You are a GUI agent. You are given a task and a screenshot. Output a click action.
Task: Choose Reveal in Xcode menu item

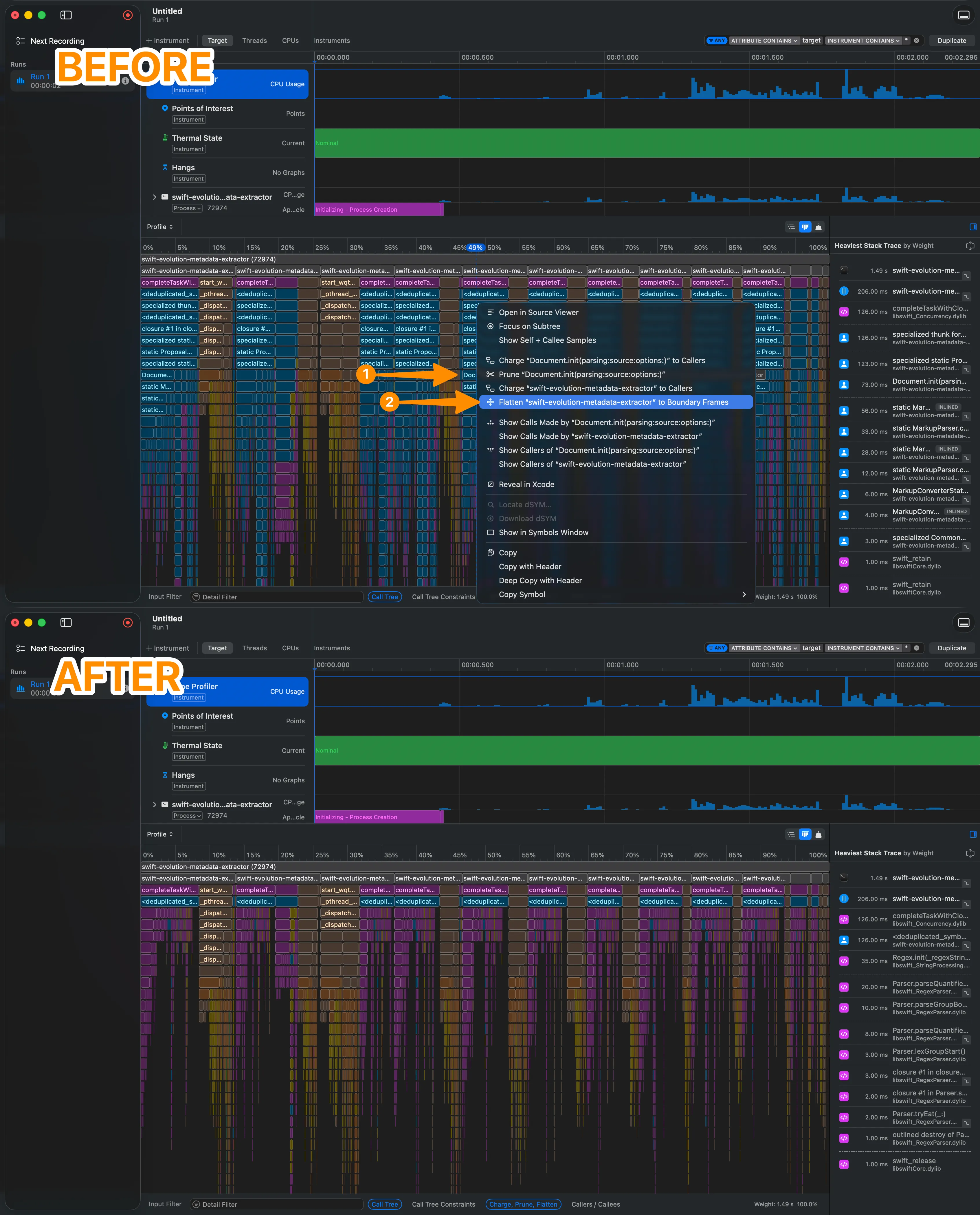pyautogui.click(x=616, y=485)
